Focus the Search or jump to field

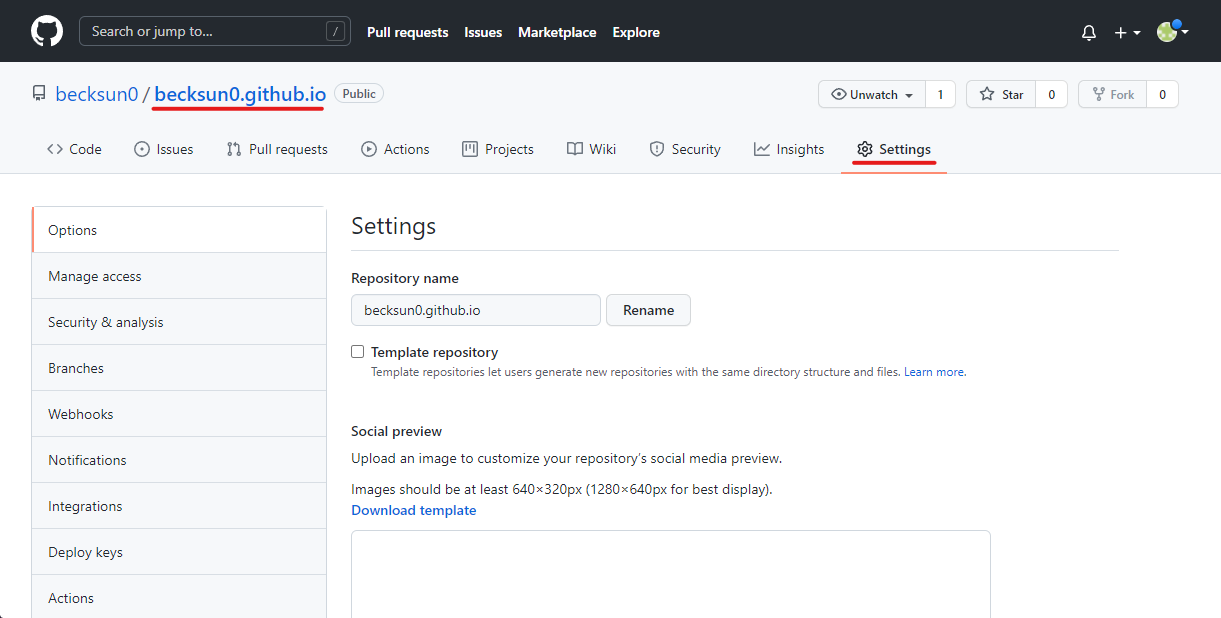point(215,31)
